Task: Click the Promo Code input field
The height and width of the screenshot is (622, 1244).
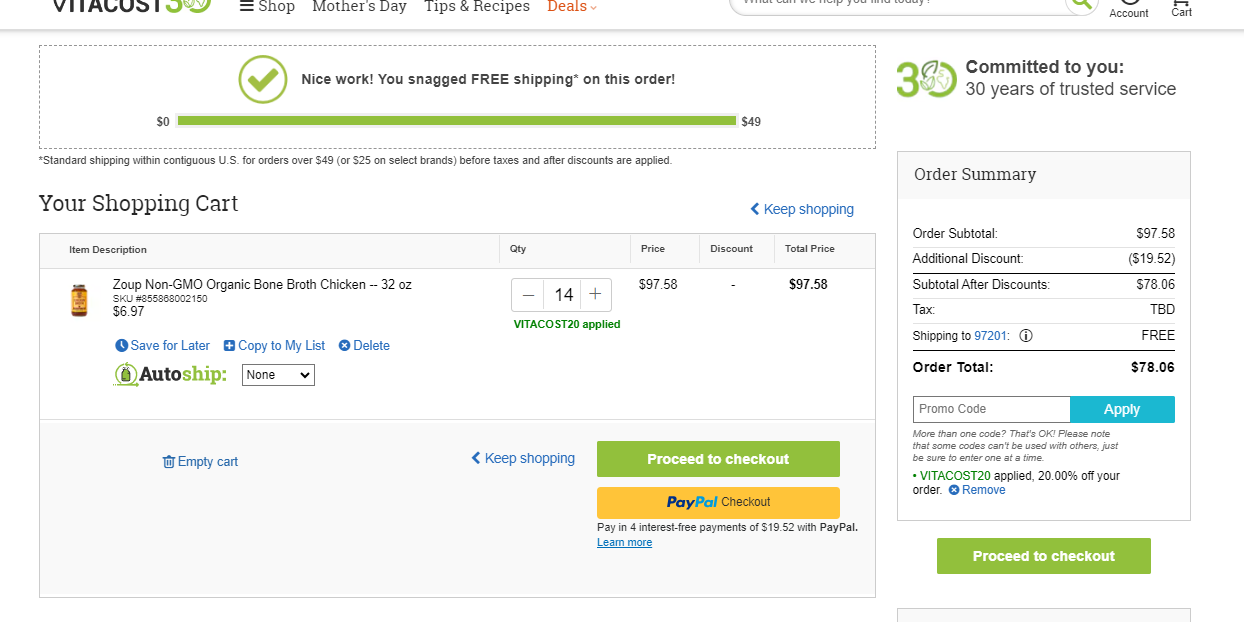Action: tap(991, 409)
